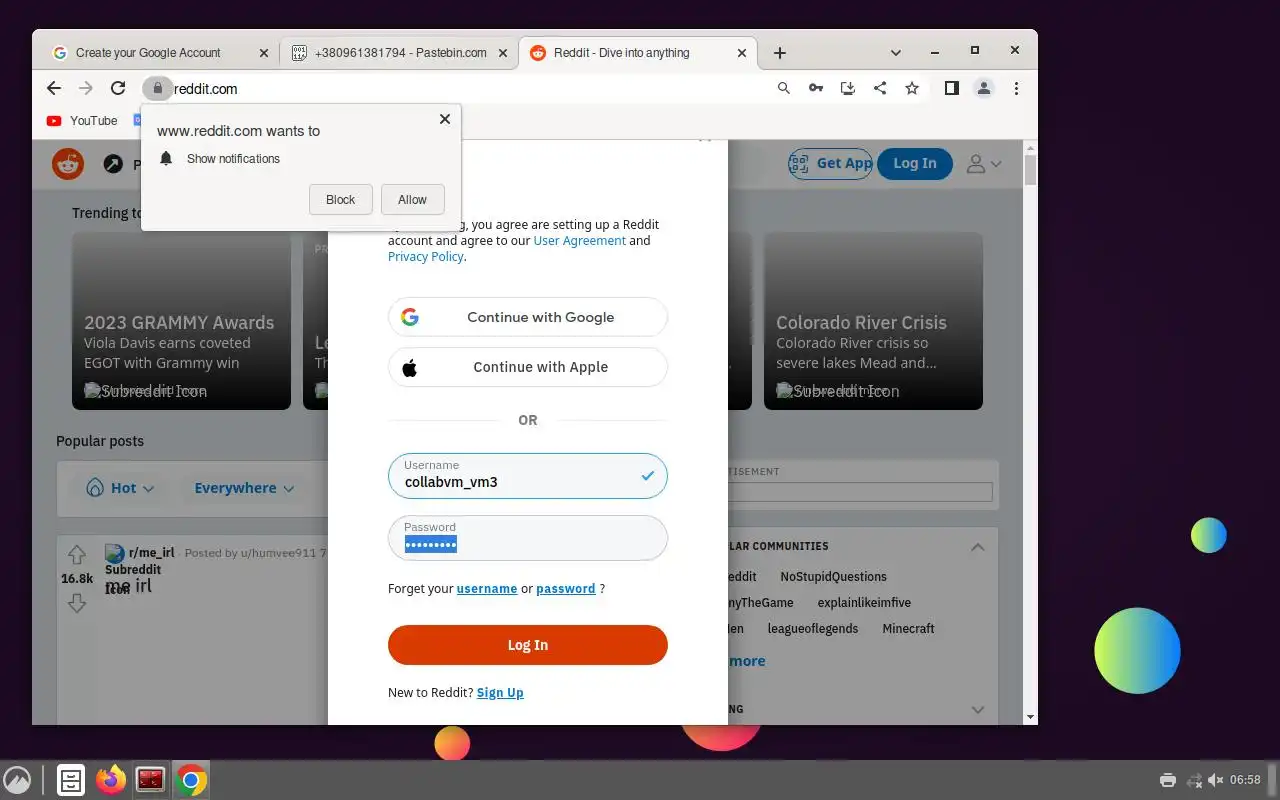The height and width of the screenshot is (800, 1280).
Task: Open the desktop application menu
Action: pyautogui.click(x=17, y=780)
